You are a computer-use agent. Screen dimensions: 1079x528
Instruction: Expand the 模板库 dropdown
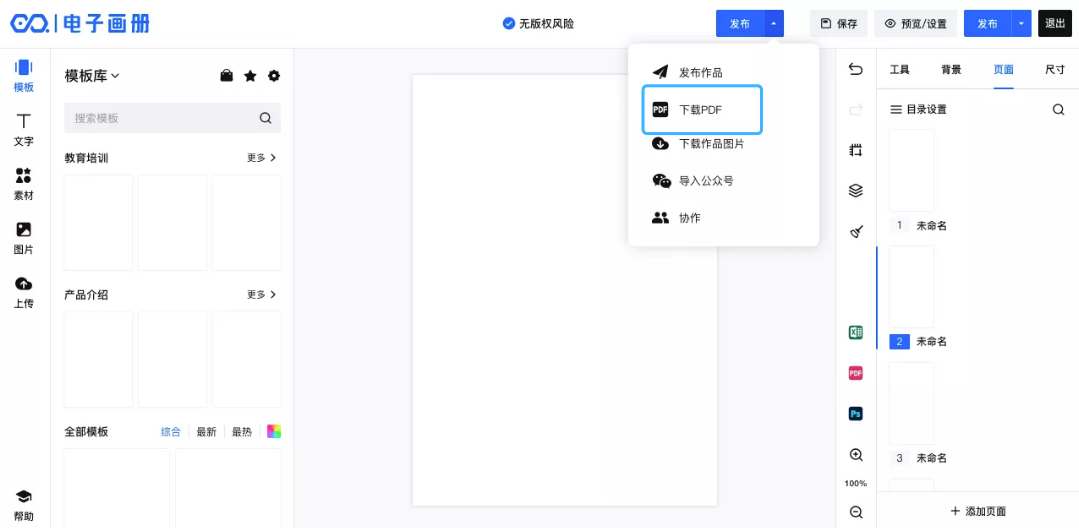tap(92, 76)
